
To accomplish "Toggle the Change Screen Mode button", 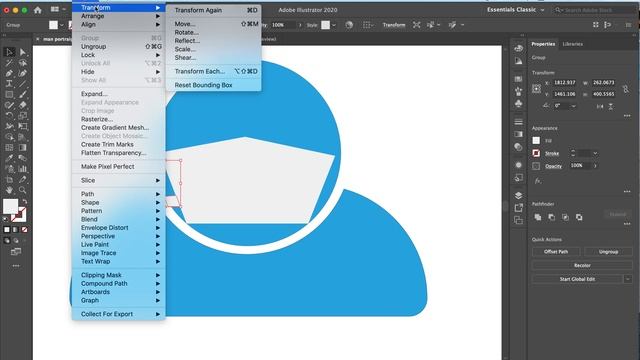I will [x=16, y=251].
